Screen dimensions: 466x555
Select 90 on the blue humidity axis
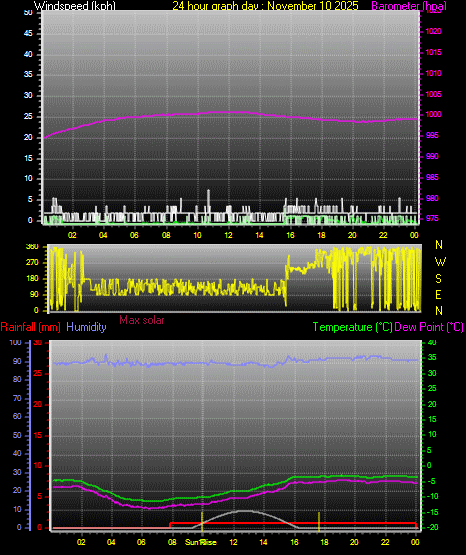17,361
